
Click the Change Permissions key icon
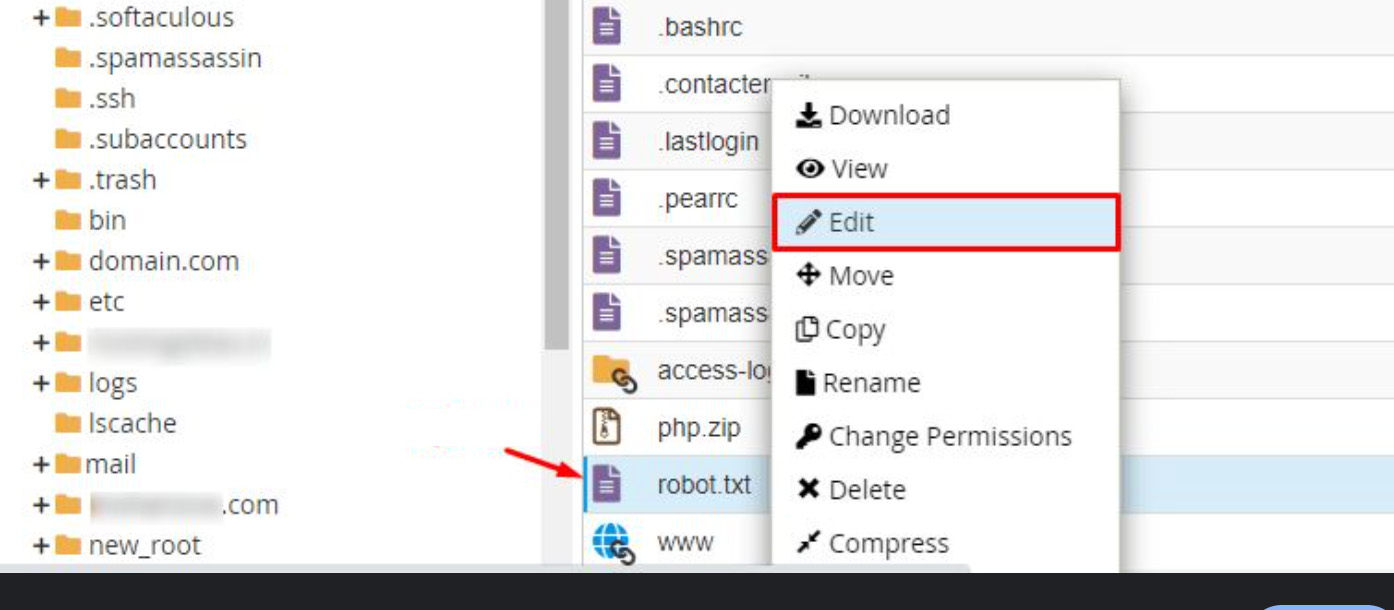click(x=807, y=435)
